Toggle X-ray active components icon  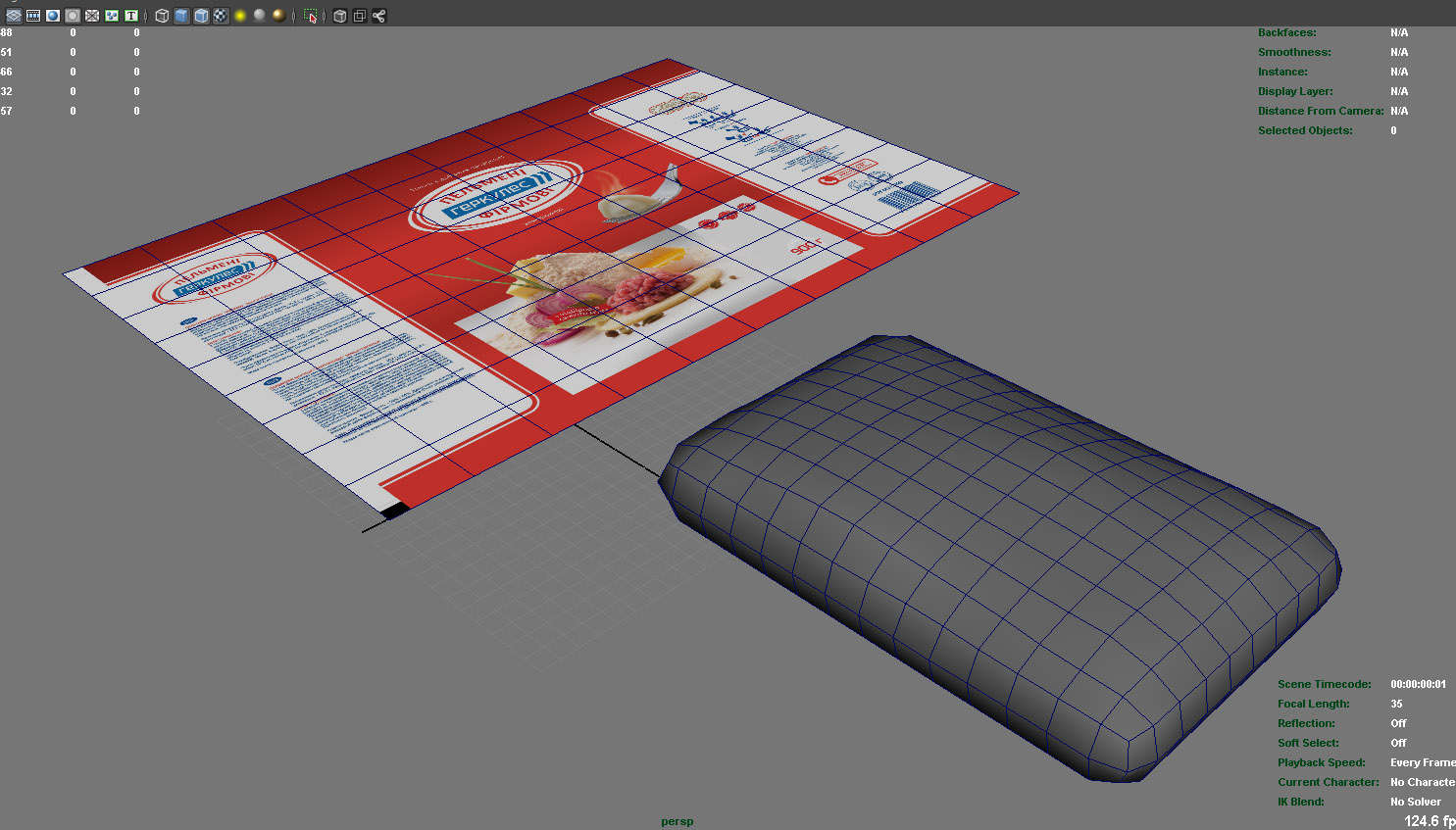(359, 16)
